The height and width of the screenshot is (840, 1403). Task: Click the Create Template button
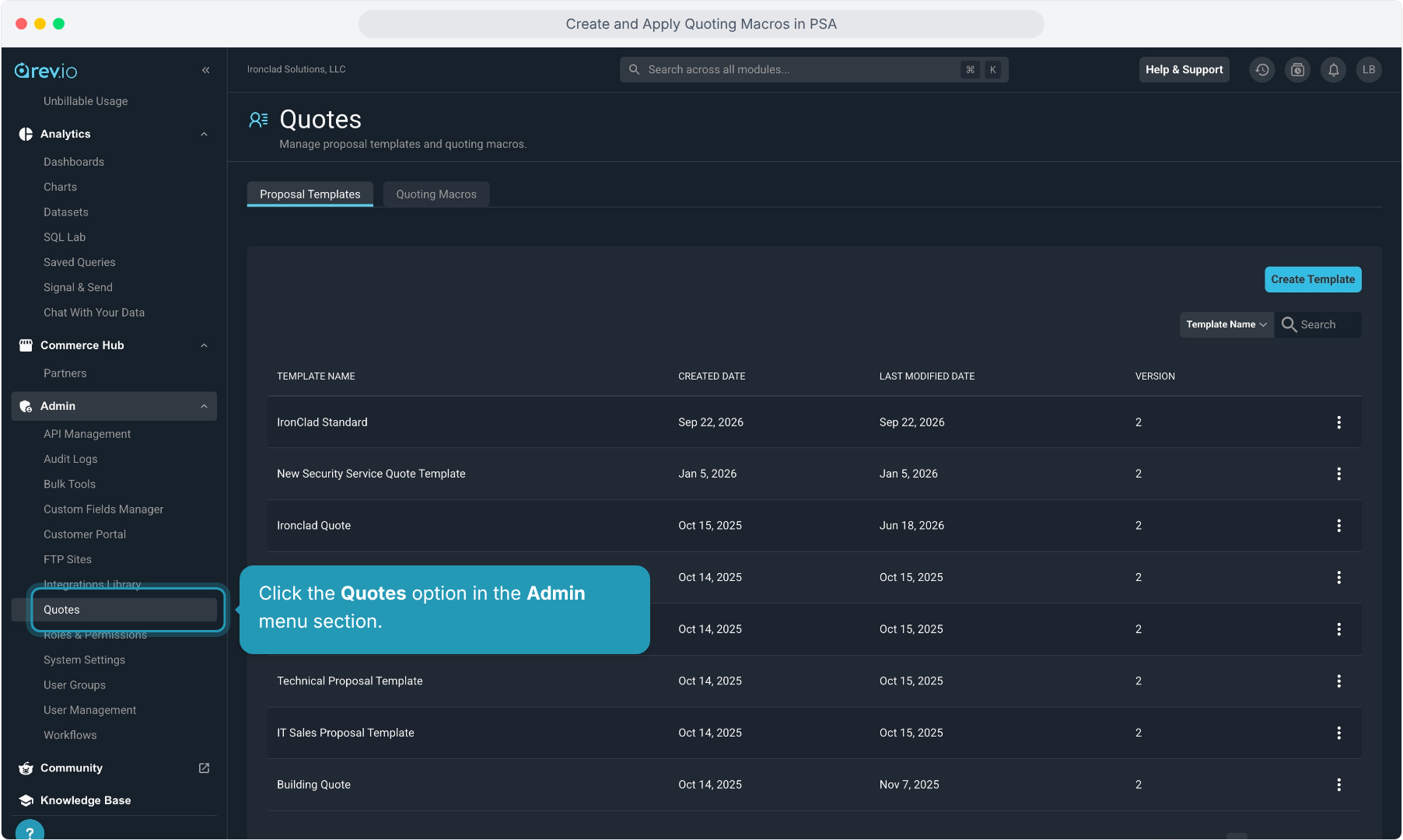[1313, 279]
